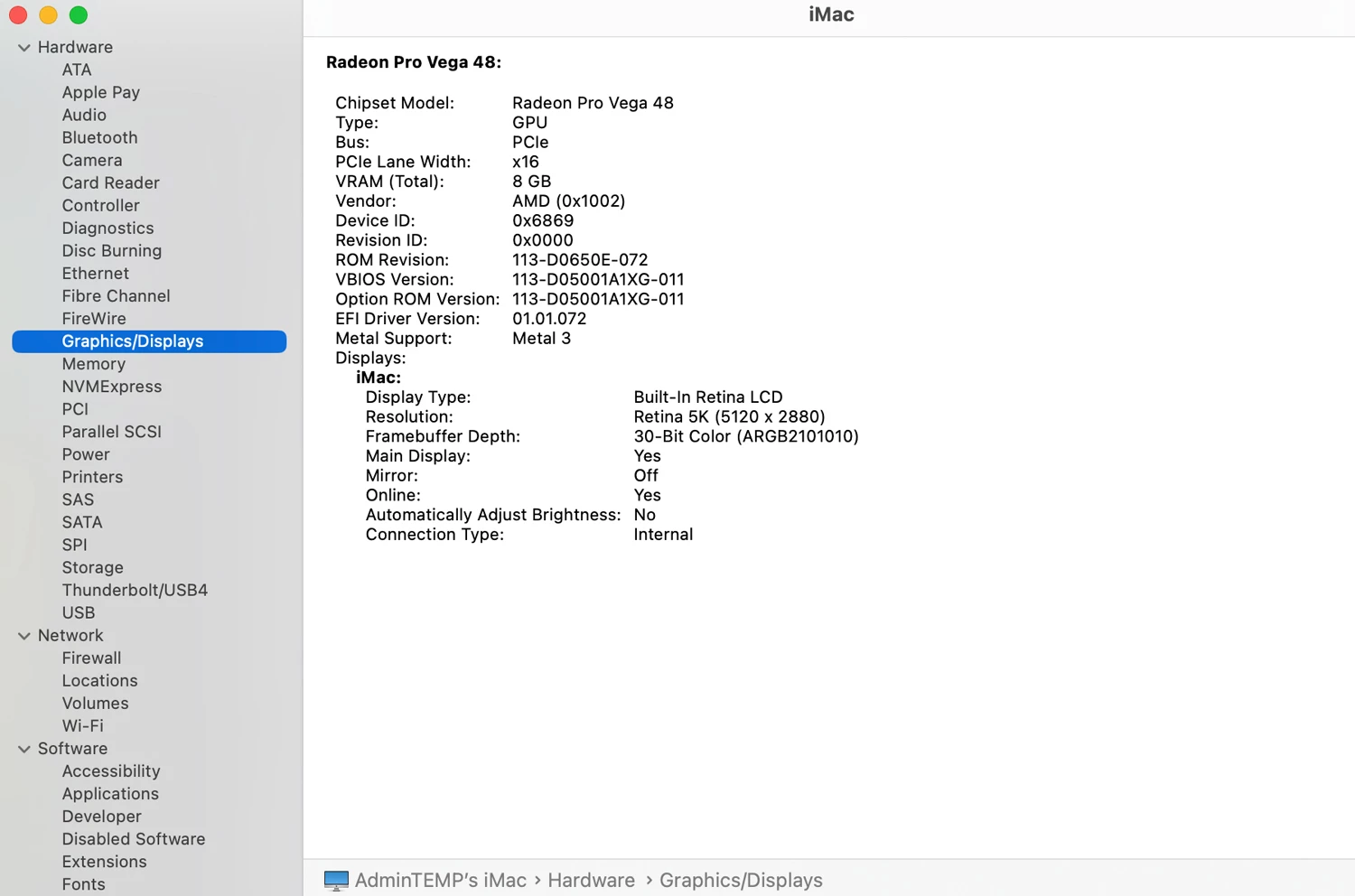Viewport: 1355px width, 896px height.
Task: Click Built-In Retina LCD value
Action: click(x=708, y=397)
